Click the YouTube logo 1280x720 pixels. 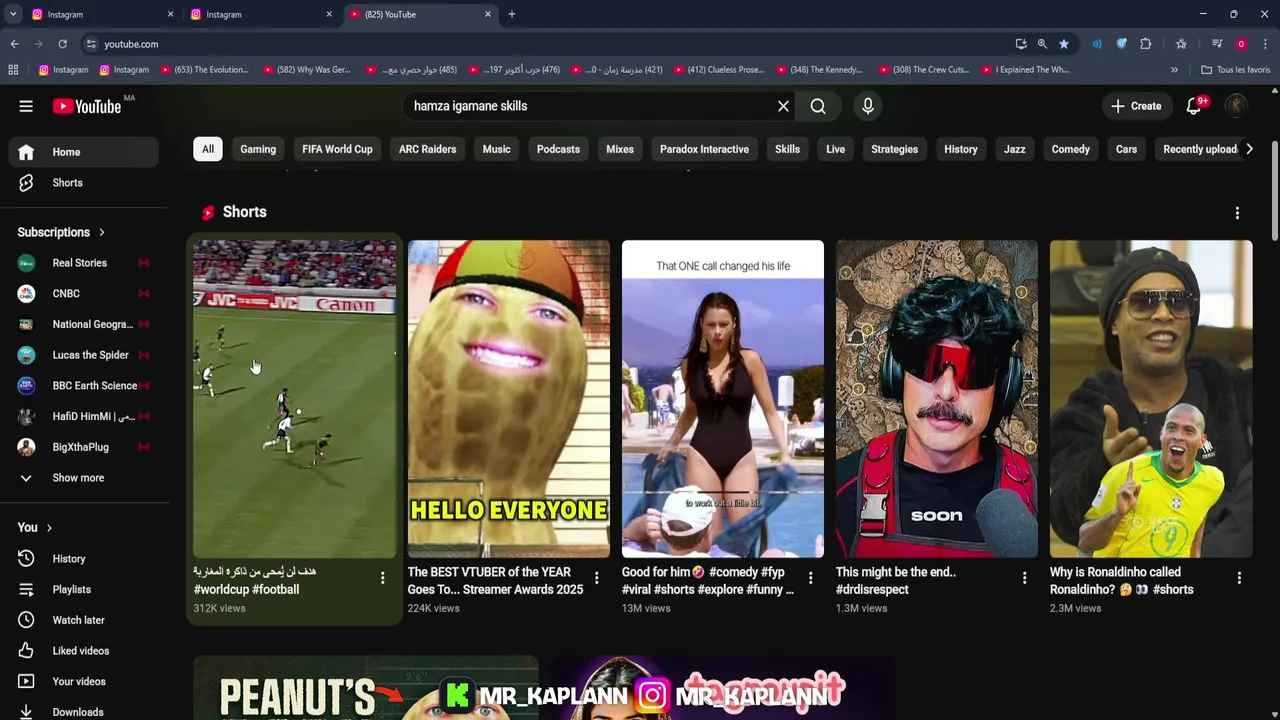click(x=86, y=106)
